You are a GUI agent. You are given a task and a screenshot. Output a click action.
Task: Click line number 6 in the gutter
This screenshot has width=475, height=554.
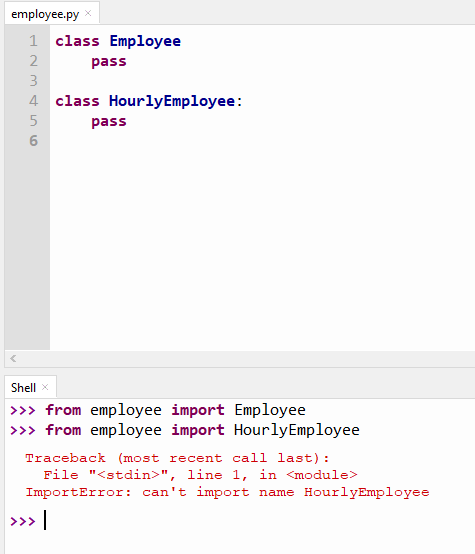tap(33, 141)
